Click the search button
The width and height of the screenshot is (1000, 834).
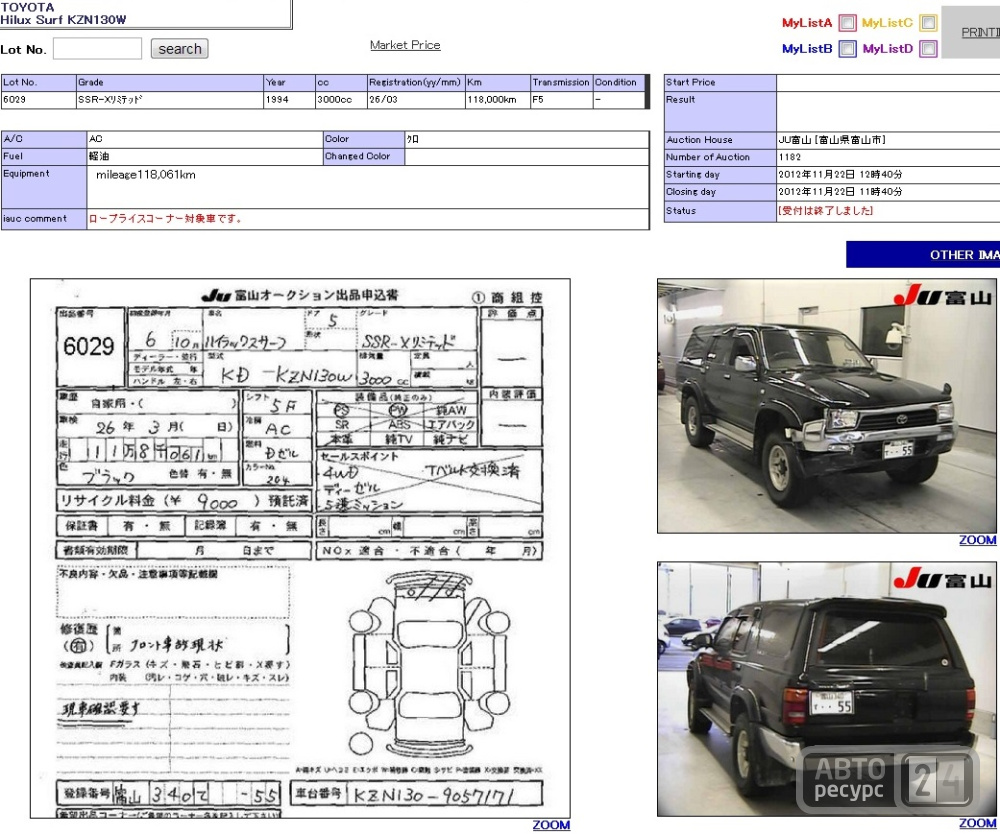click(179, 48)
